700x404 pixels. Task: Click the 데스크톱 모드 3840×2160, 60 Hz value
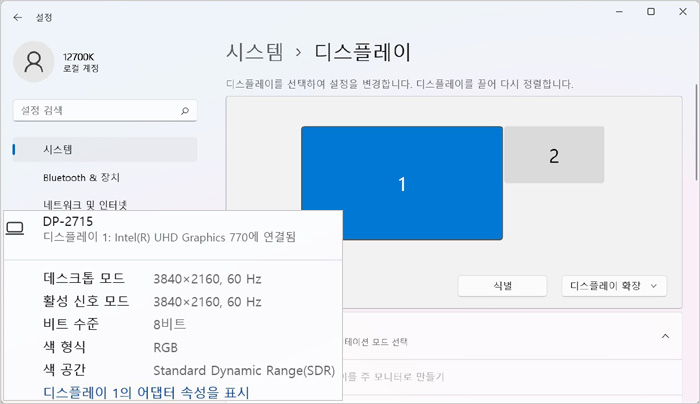click(207, 279)
